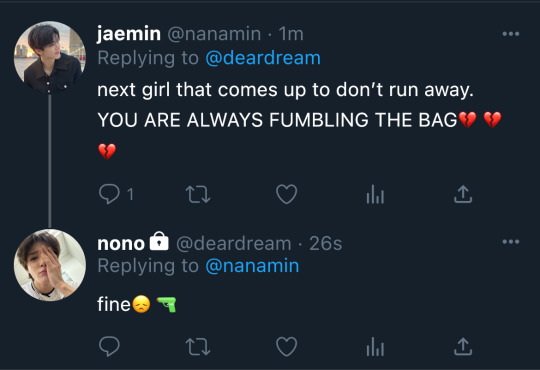Open the @nanamin mention link
Image resolution: width=540 pixels, height=370 pixels.
pos(252,266)
